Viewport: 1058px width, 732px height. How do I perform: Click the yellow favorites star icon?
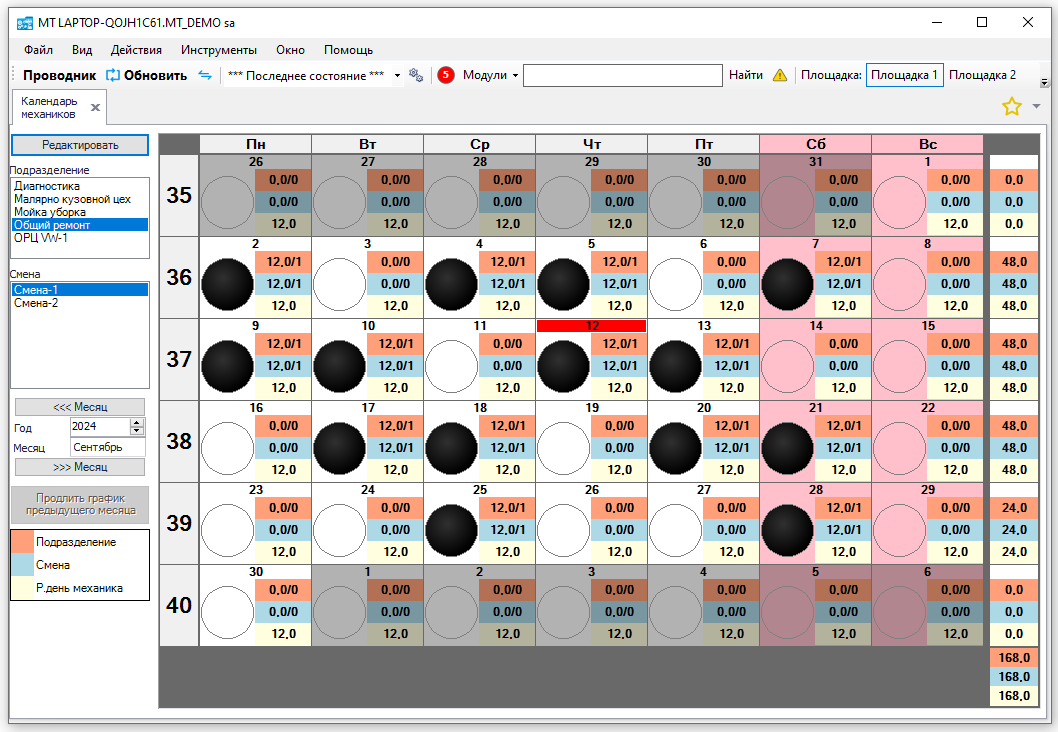point(1012,106)
